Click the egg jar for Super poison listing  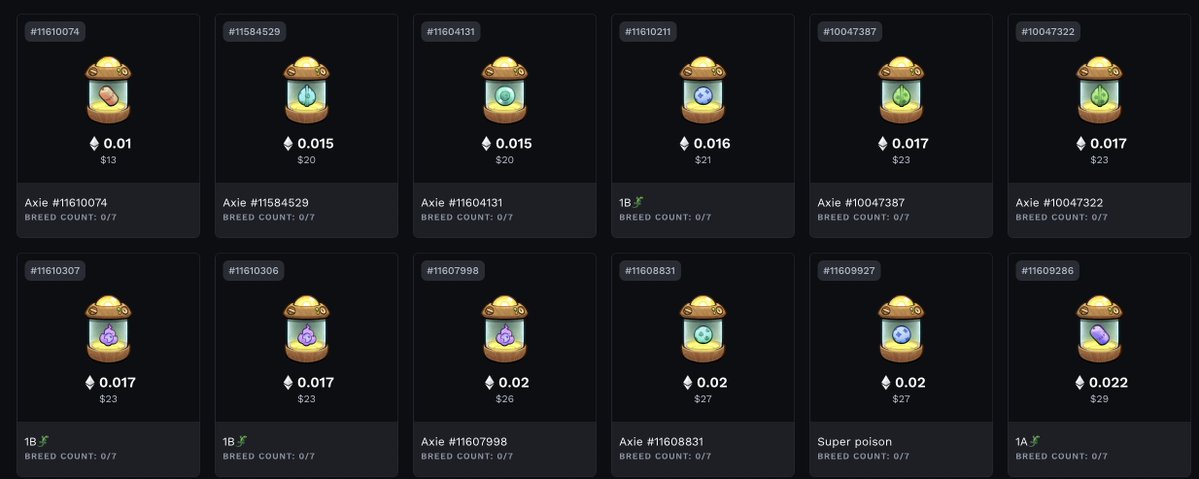pyautogui.click(x=901, y=330)
